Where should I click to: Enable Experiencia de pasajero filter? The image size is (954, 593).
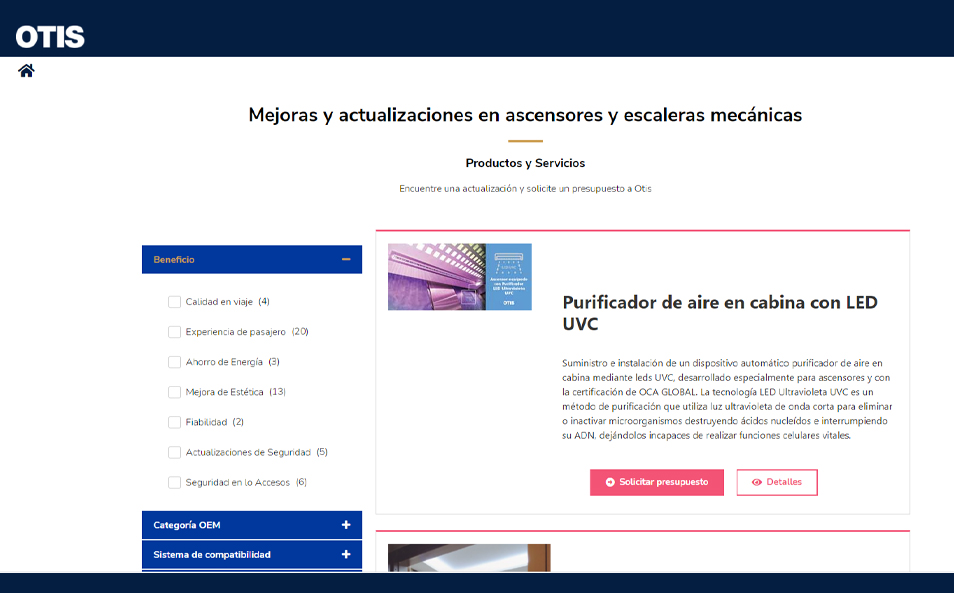[x=175, y=332]
